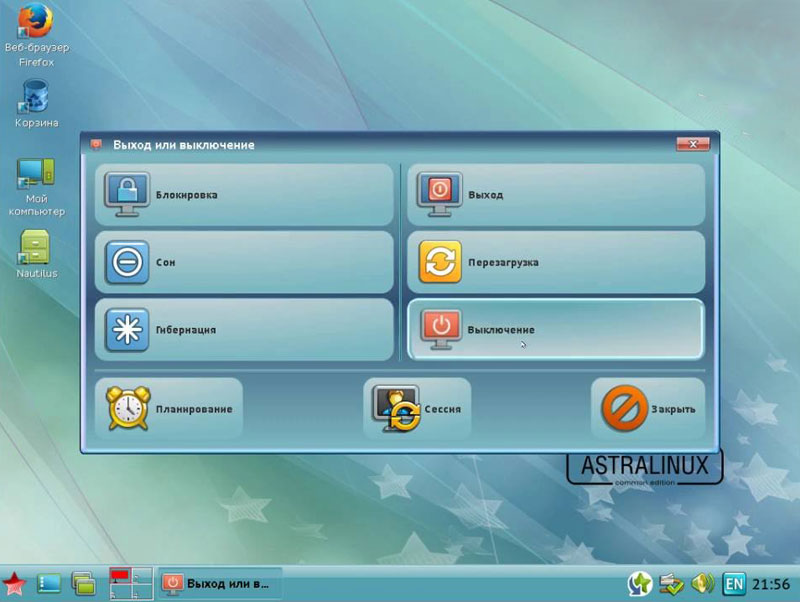Open the Сессия session option

click(420, 407)
